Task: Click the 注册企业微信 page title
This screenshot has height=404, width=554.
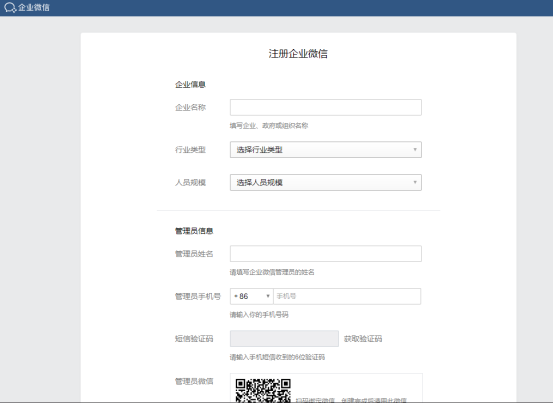Action: coord(298,54)
